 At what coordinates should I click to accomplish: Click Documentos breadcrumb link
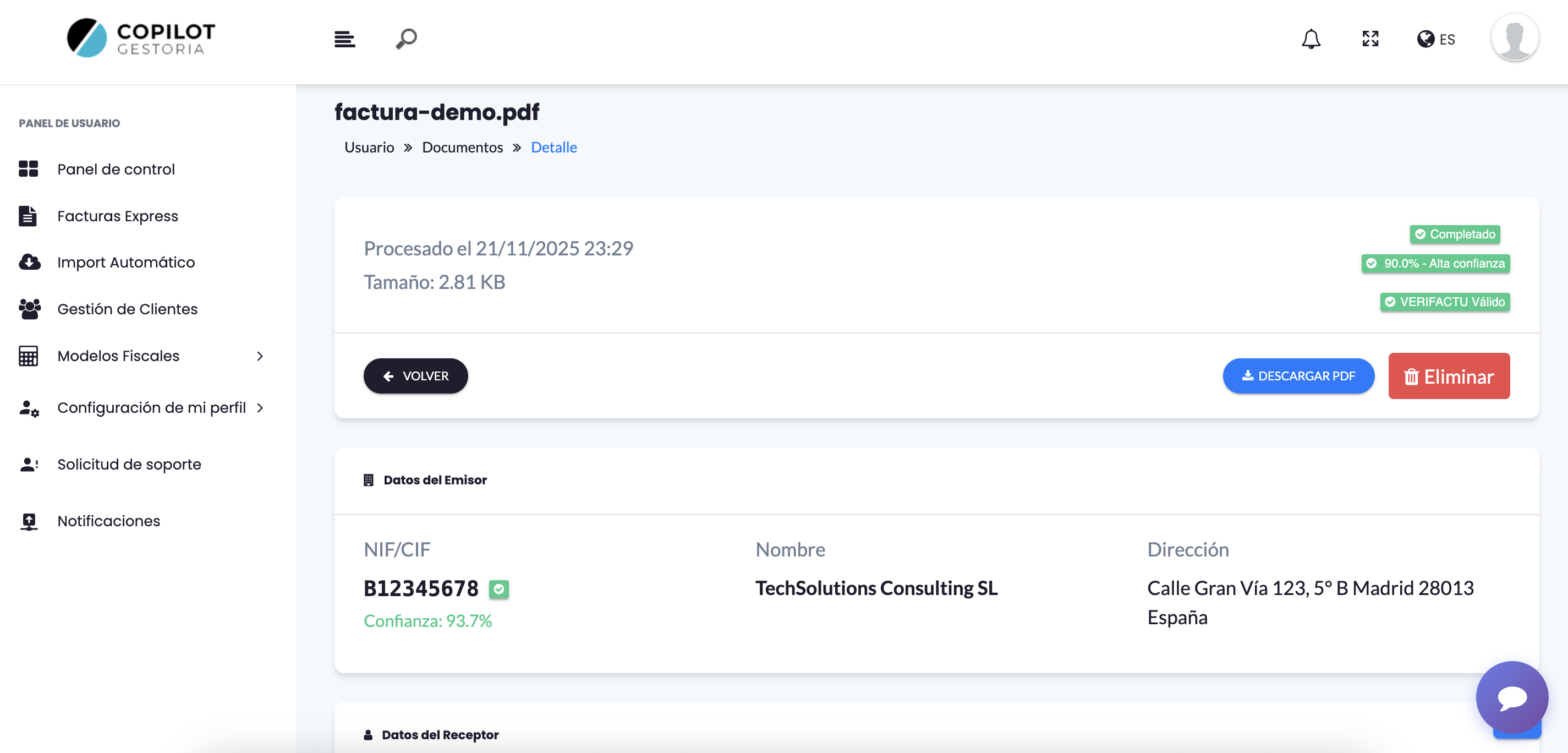pyautogui.click(x=462, y=148)
